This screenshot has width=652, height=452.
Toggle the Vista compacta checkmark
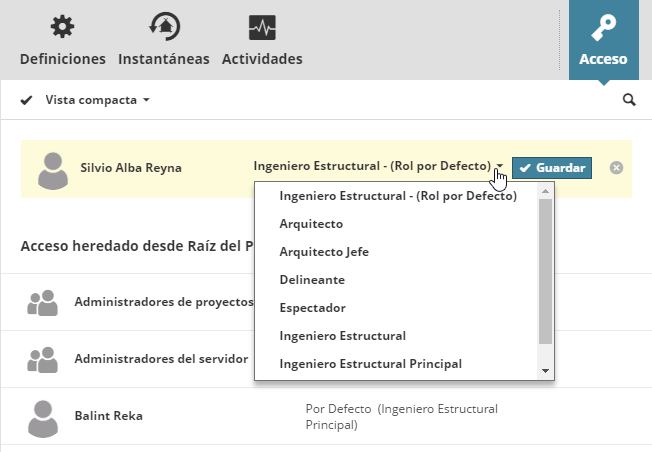coord(27,100)
